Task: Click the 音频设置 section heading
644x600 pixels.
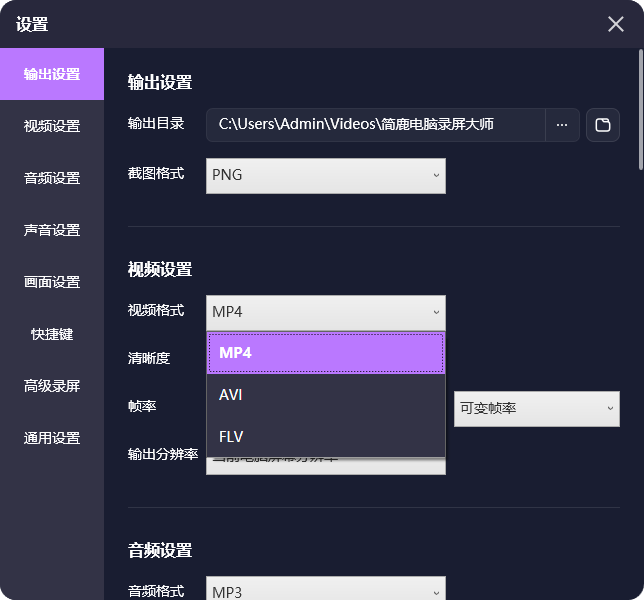Action: click(x=160, y=550)
